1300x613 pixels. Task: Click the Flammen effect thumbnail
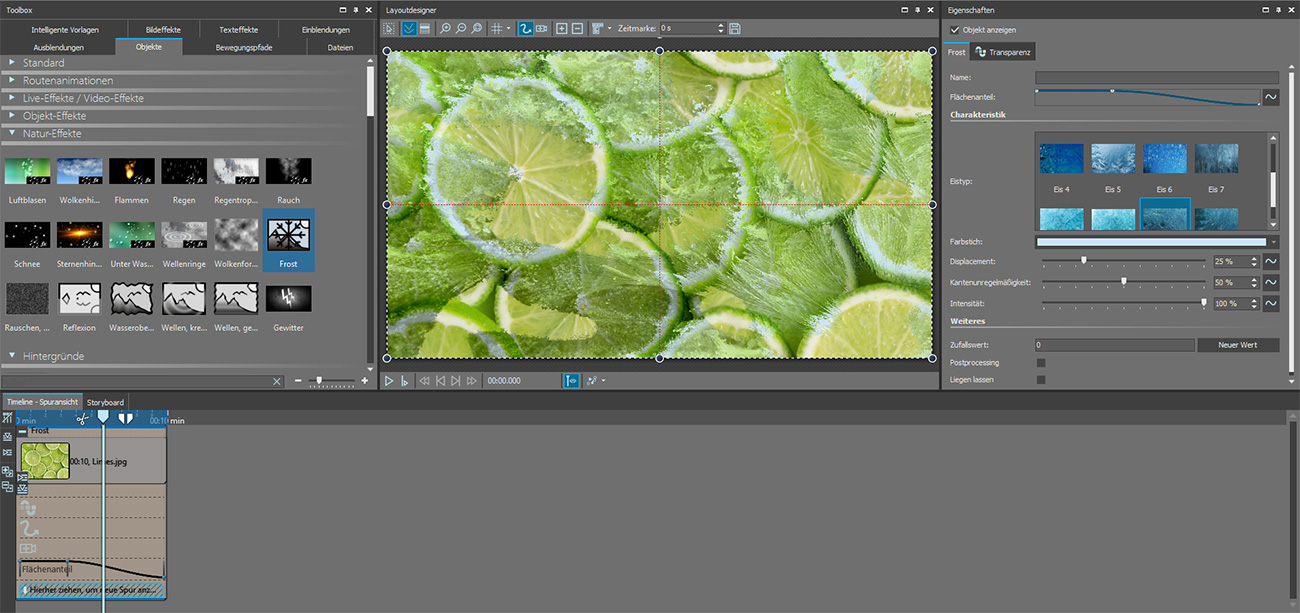pos(132,171)
